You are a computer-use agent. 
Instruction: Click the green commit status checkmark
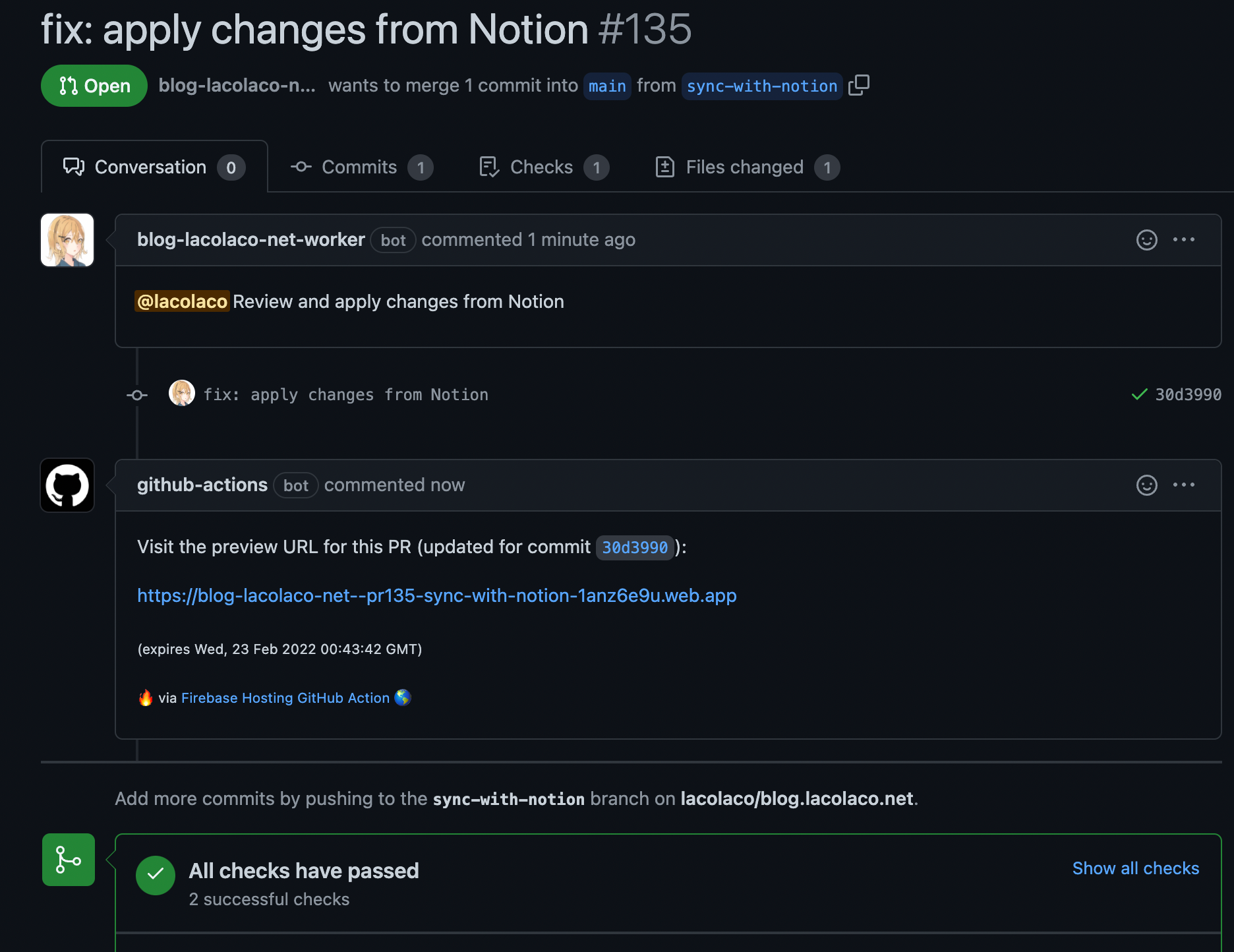pyautogui.click(x=1139, y=395)
